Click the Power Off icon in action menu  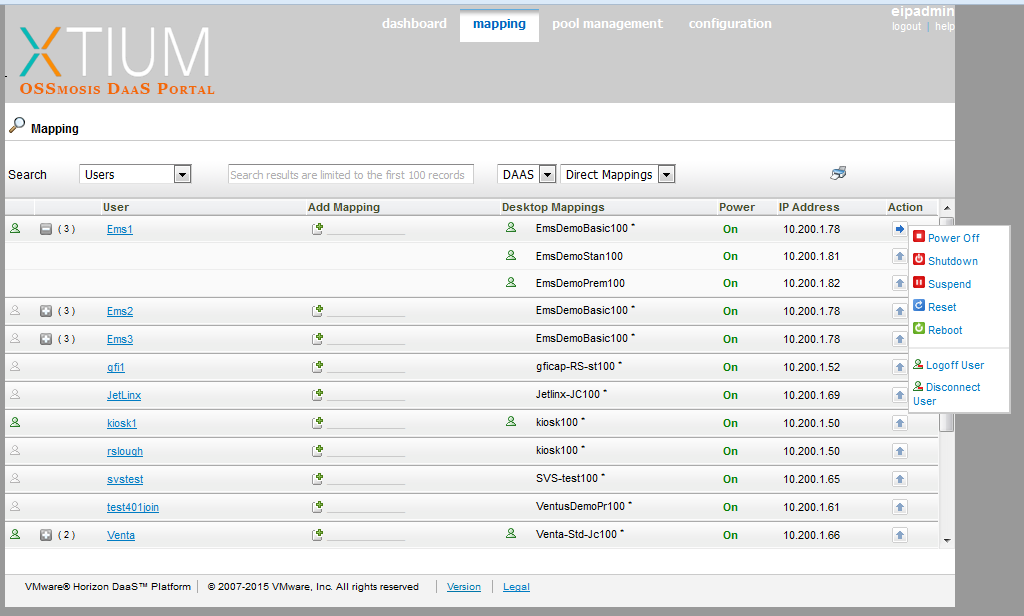[x=919, y=237]
